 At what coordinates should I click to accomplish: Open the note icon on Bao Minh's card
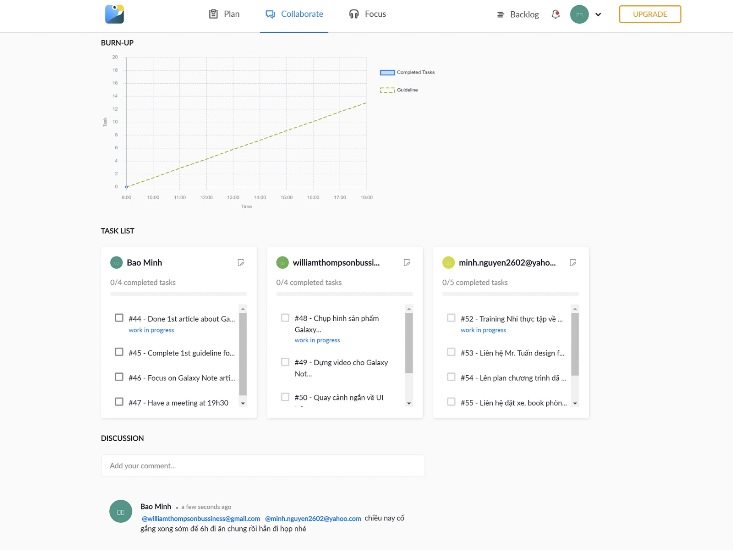(240, 262)
